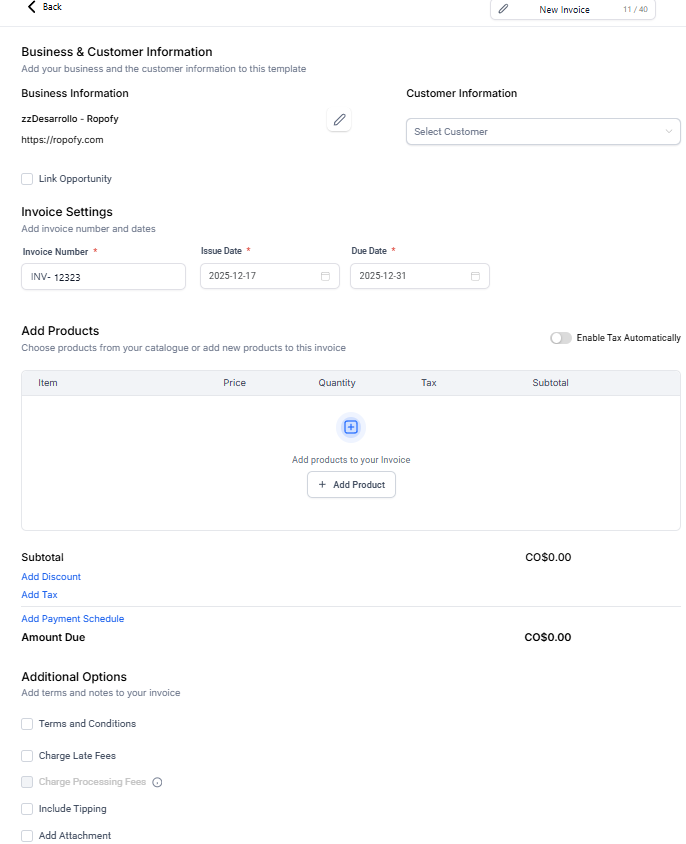Check the Add Attachment checkbox
Image resolution: width=686 pixels, height=844 pixels.
(27, 836)
